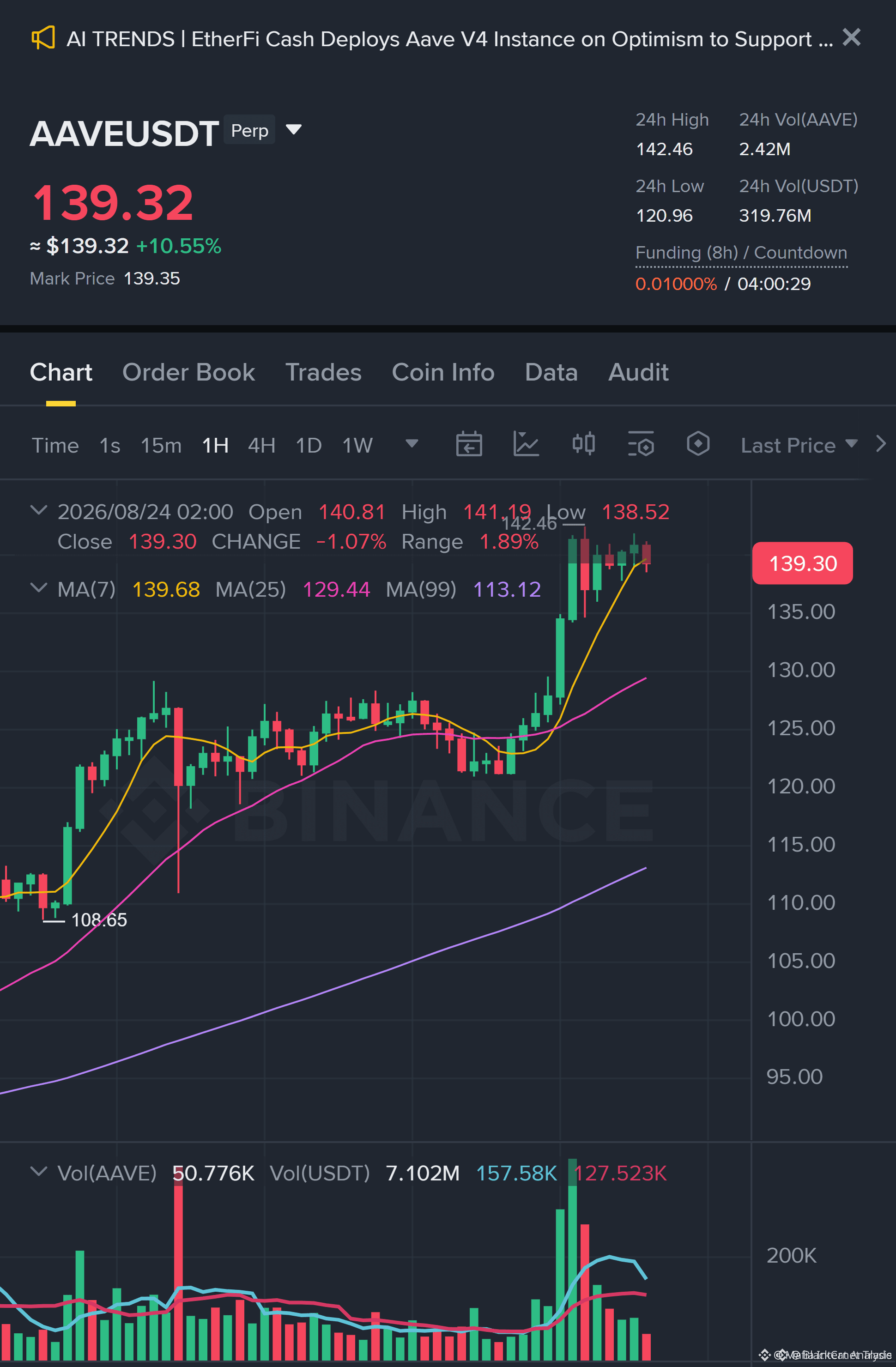
Task: Tap the 135.00 price axis label
Action: (801, 612)
